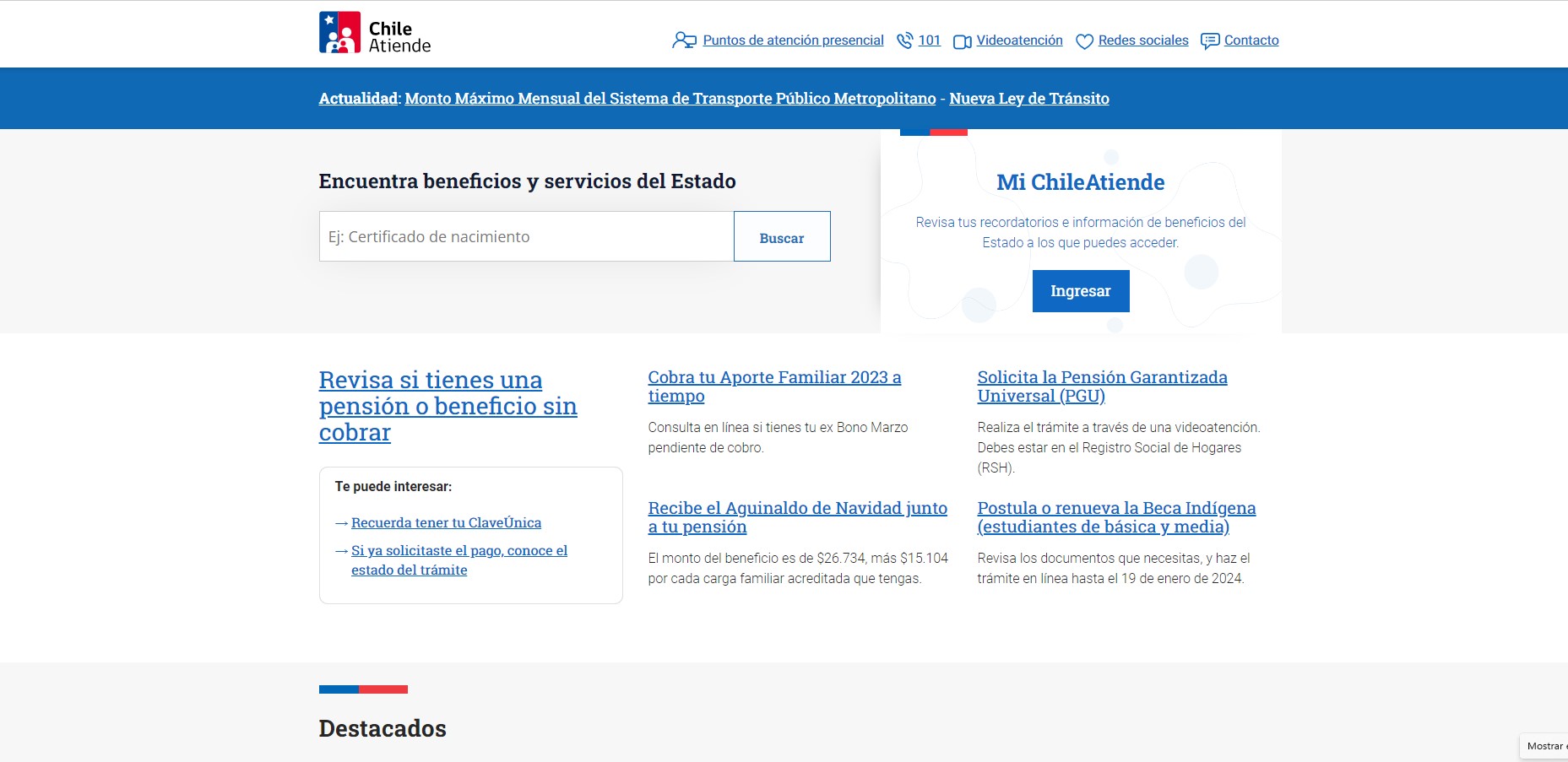
Task: Click the ChileAtiende logo
Action: click(375, 33)
